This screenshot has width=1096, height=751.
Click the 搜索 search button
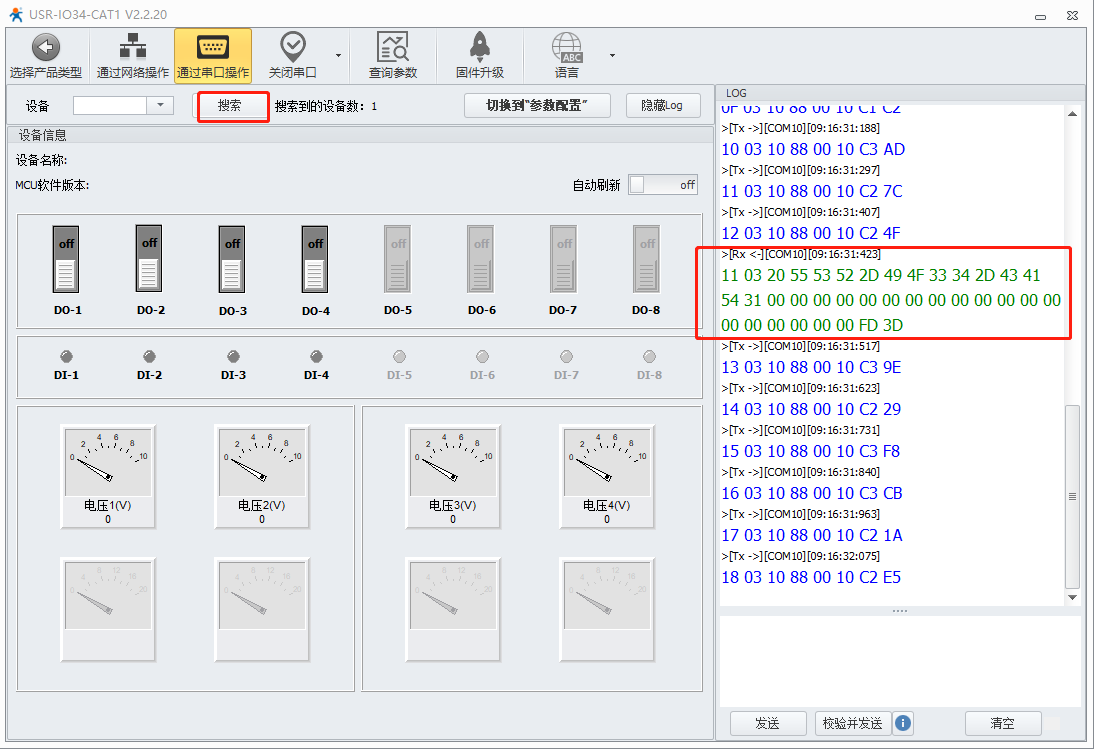pos(229,106)
